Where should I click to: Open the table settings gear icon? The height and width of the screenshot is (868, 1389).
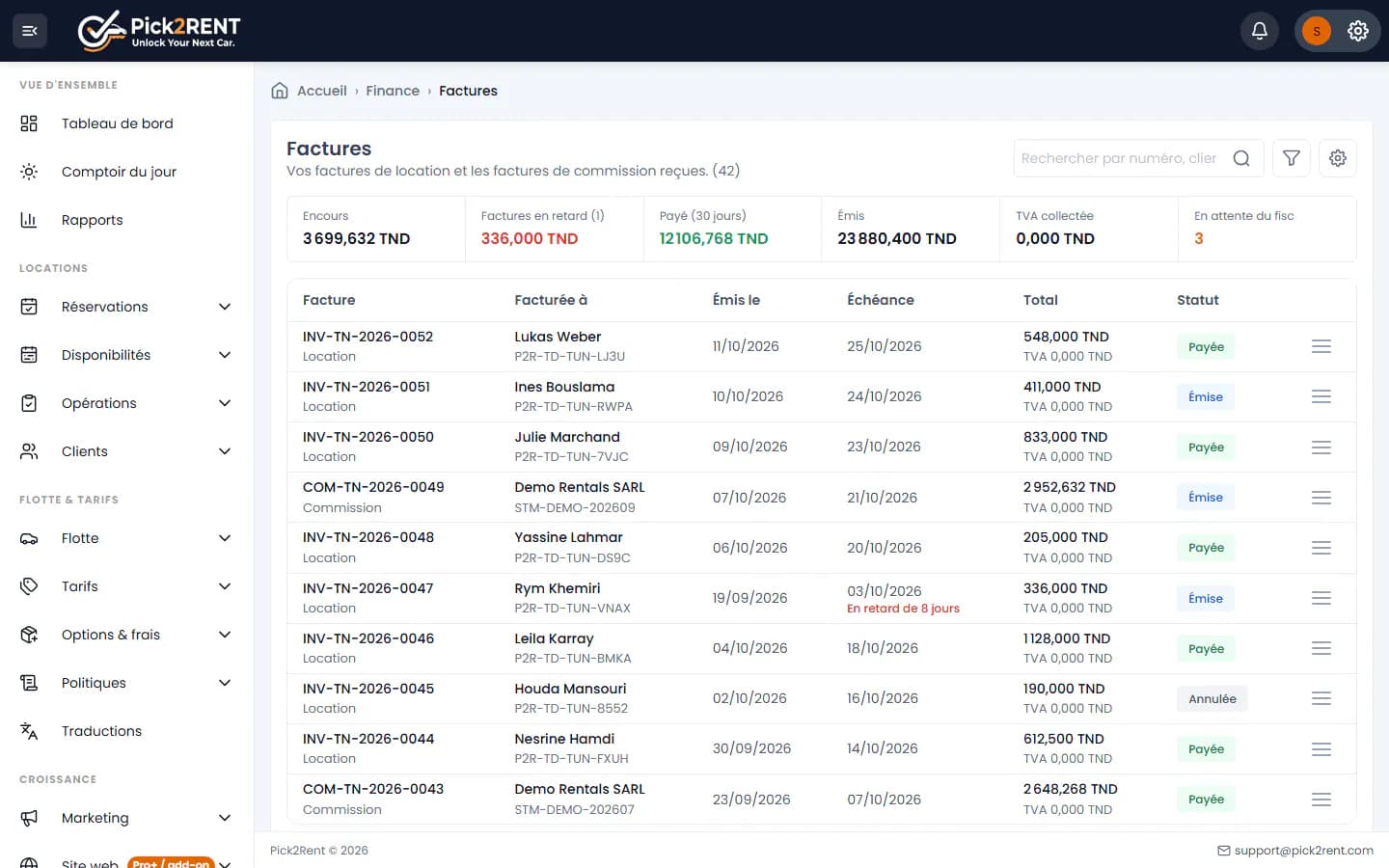(x=1338, y=158)
